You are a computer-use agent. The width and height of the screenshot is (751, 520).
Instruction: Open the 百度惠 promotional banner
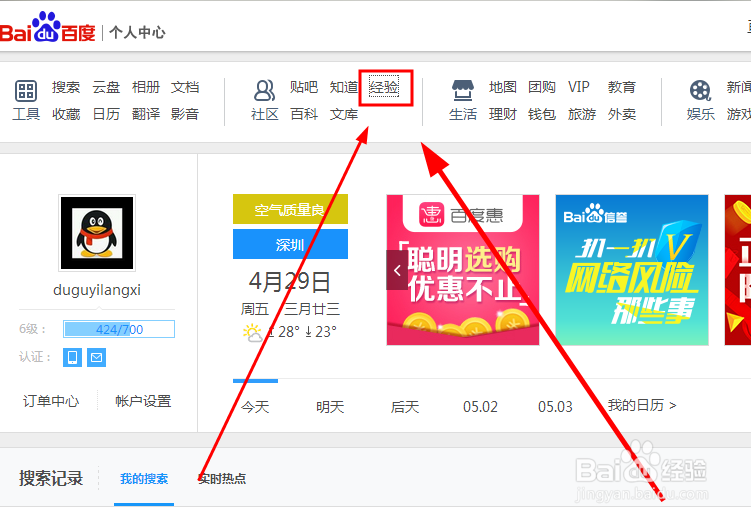[463, 270]
